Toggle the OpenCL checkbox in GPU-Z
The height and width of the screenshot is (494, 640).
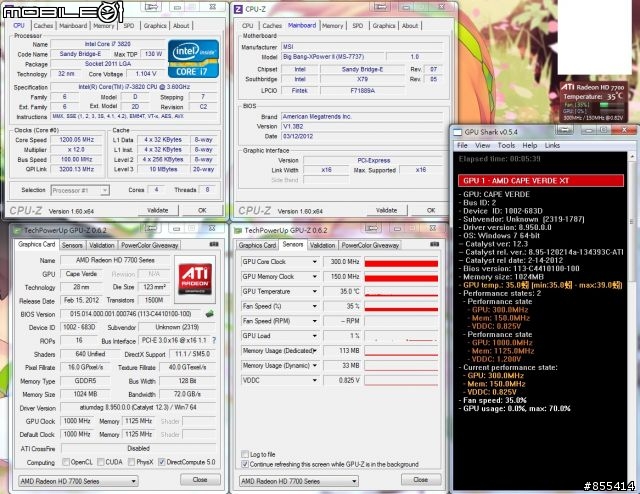tap(66, 462)
